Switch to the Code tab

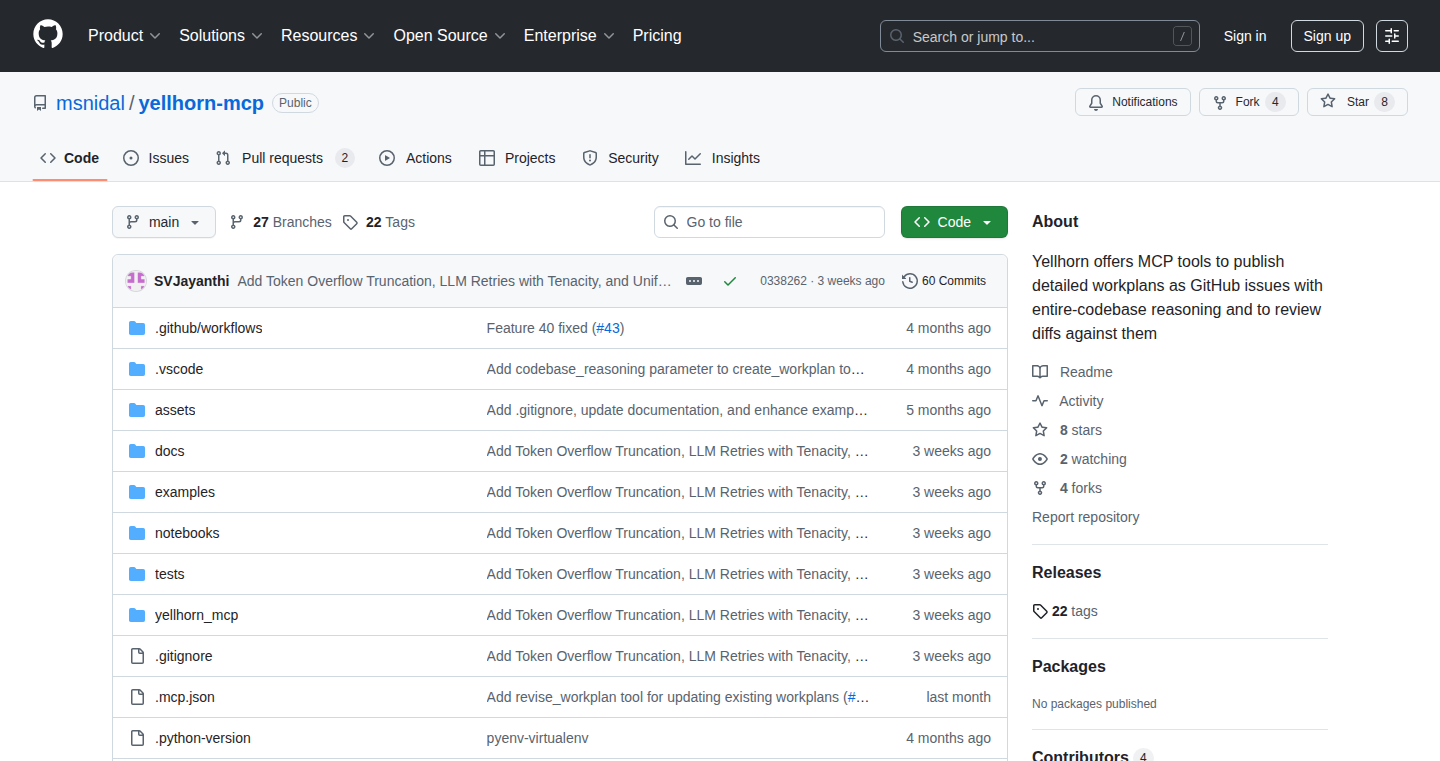[x=70, y=158]
